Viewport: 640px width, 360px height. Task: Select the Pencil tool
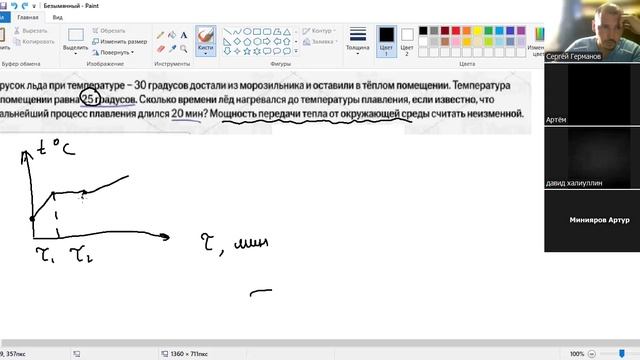tap(160, 36)
